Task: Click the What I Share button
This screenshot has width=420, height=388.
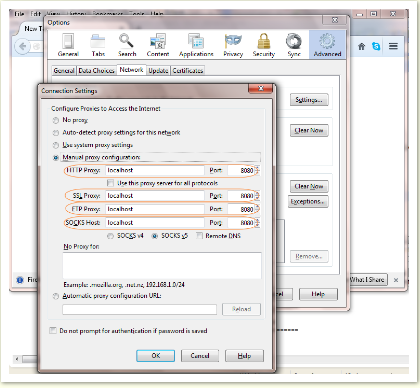Action: pyautogui.click(x=368, y=280)
